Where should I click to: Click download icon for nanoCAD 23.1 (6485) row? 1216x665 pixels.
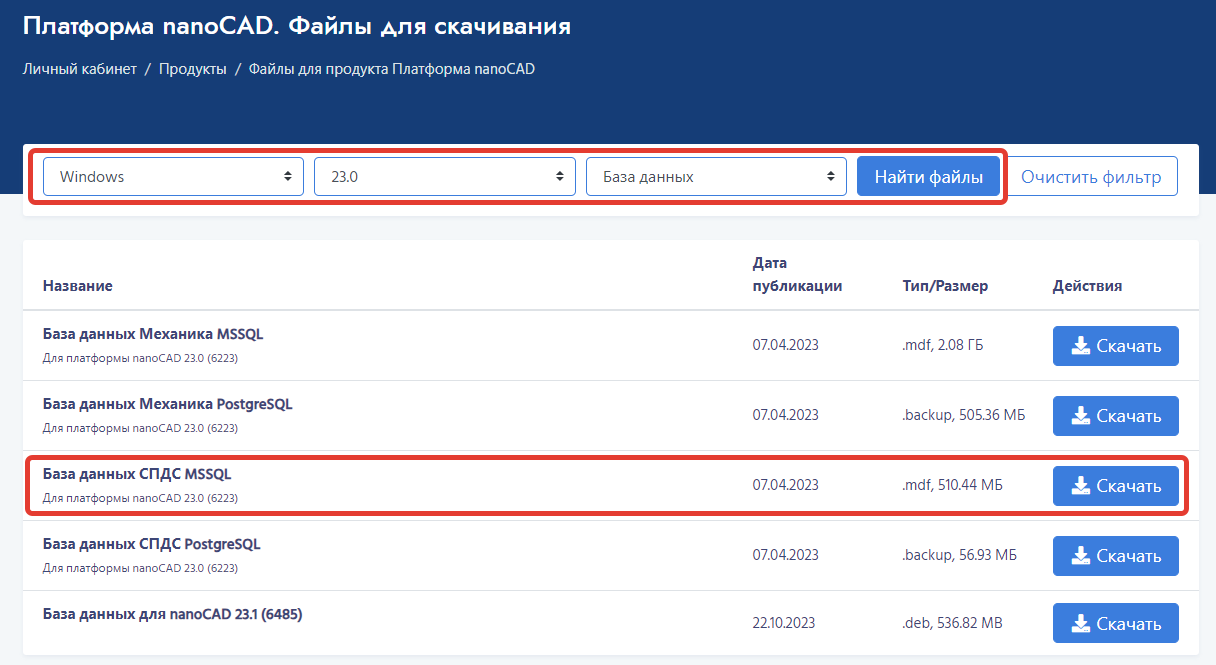point(1080,623)
